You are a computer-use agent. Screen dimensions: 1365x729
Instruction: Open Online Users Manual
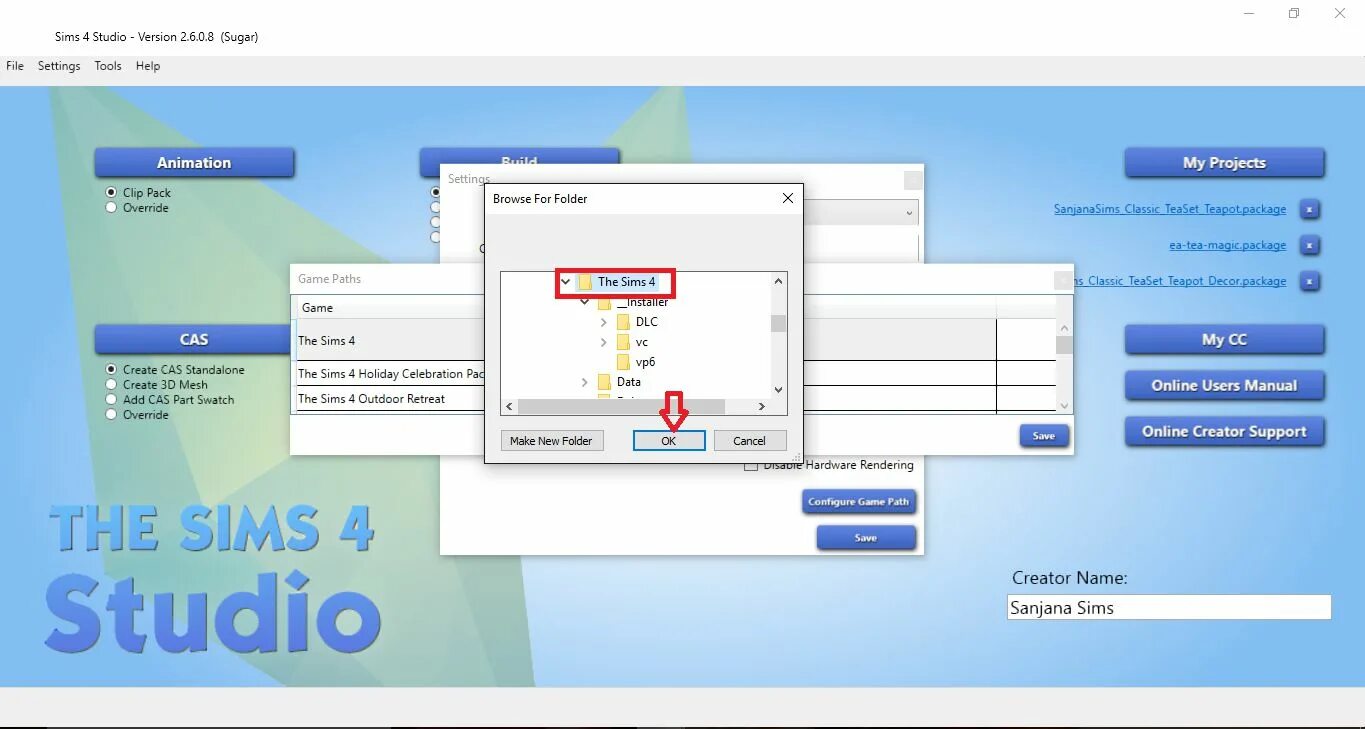click(1224, 385)
